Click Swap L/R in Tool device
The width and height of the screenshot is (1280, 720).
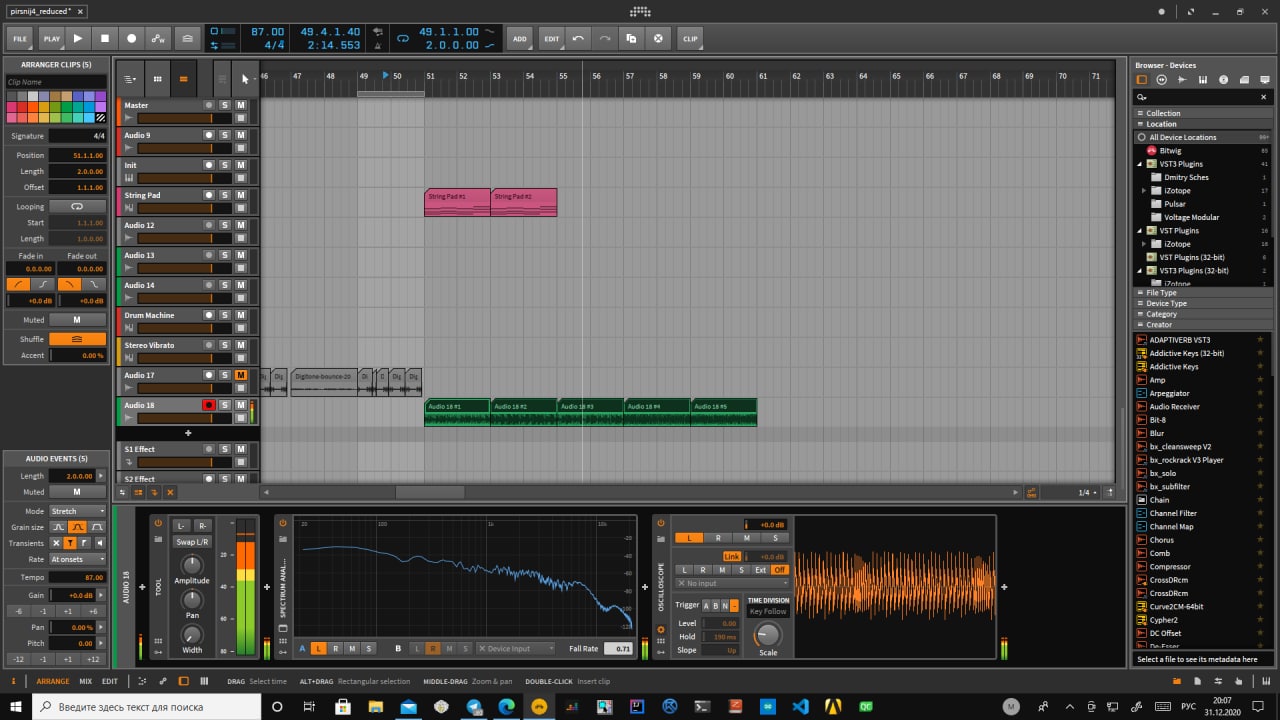tap(192, 542)
